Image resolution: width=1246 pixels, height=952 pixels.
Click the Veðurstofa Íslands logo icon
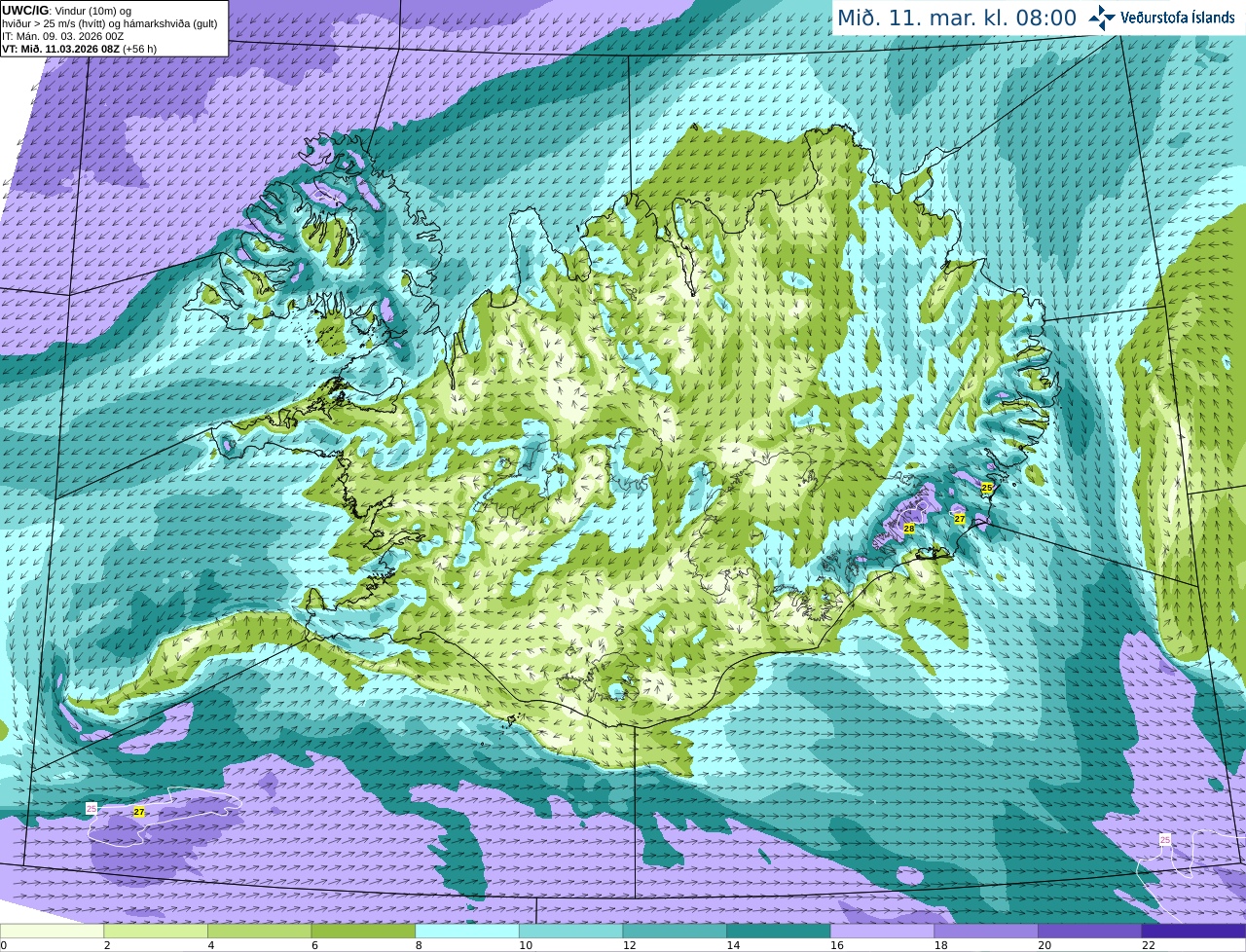1102,18
